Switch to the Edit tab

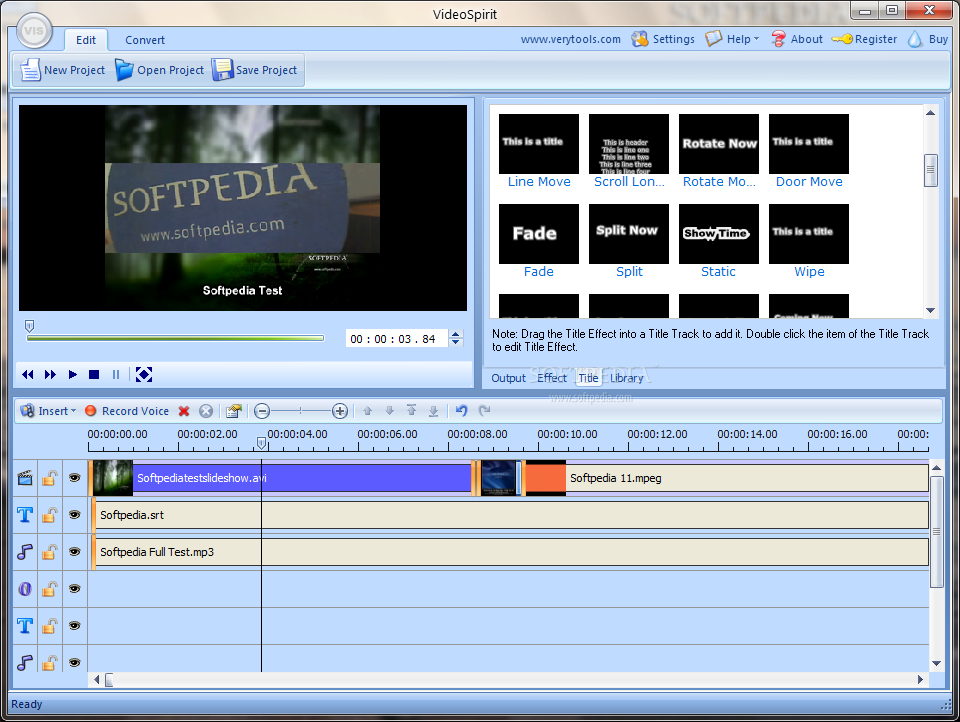coord(86,40)
